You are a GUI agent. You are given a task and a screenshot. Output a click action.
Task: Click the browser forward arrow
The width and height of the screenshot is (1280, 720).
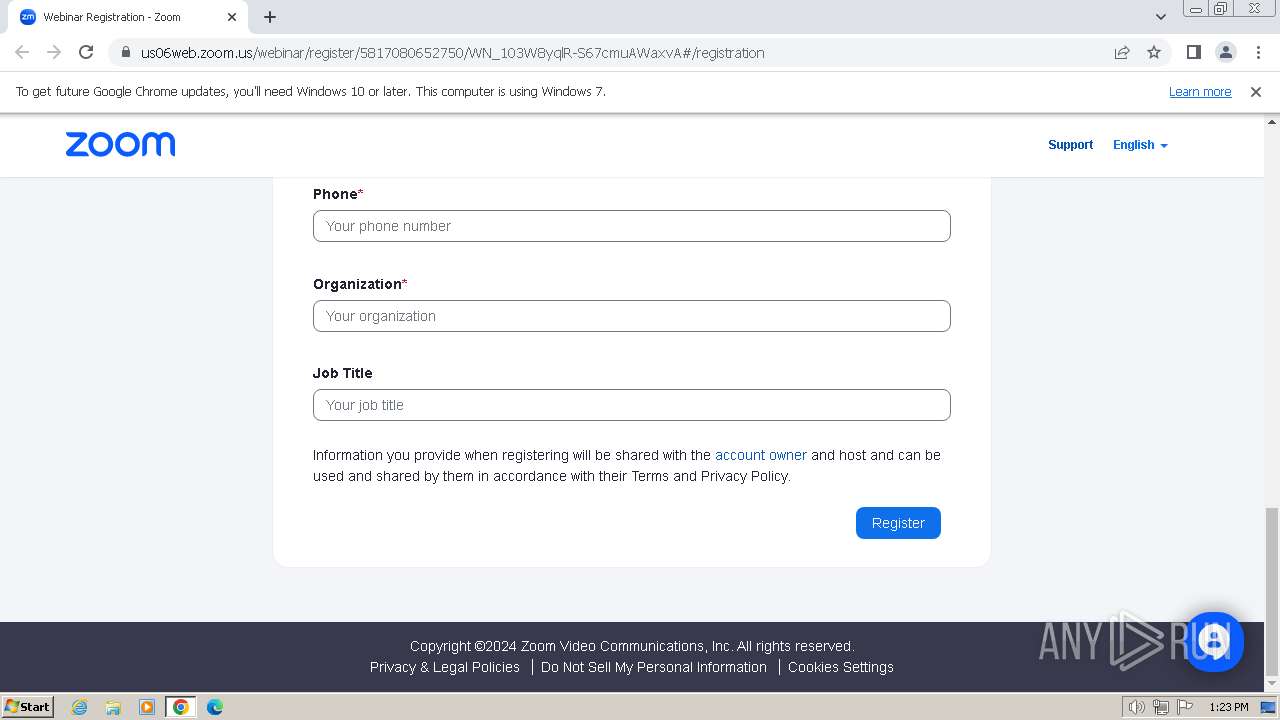point(54,52)
